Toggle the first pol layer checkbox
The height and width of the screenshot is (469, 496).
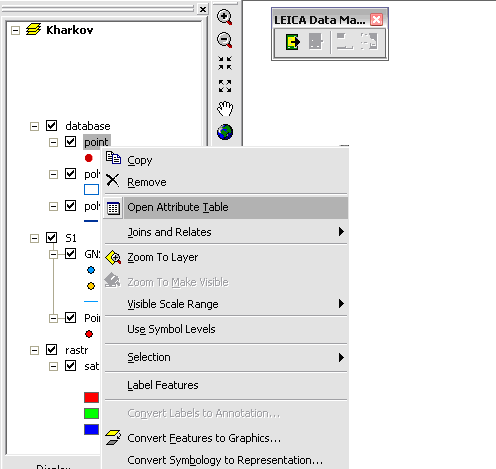(70, 174)
